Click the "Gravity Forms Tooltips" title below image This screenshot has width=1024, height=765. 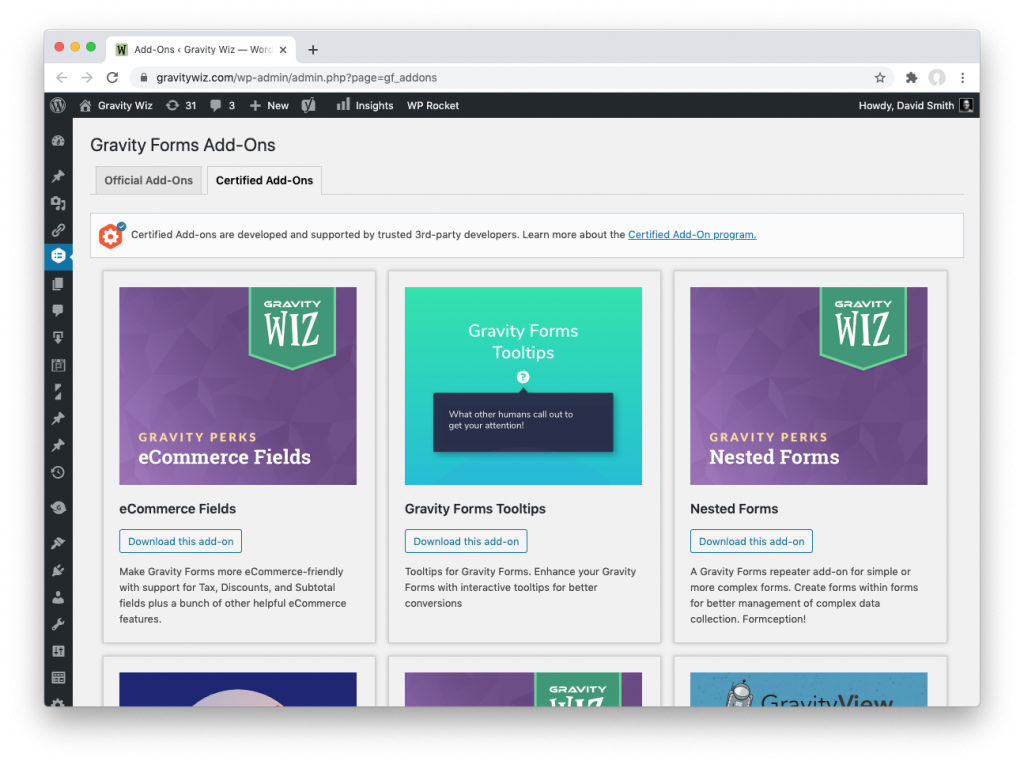(475, 509)
